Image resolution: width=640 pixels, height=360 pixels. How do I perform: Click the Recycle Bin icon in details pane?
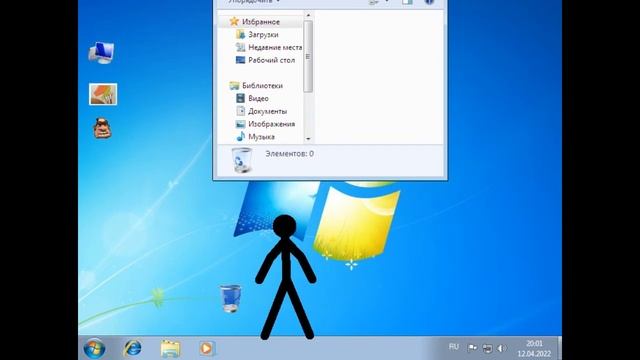(x=242, y=160)
